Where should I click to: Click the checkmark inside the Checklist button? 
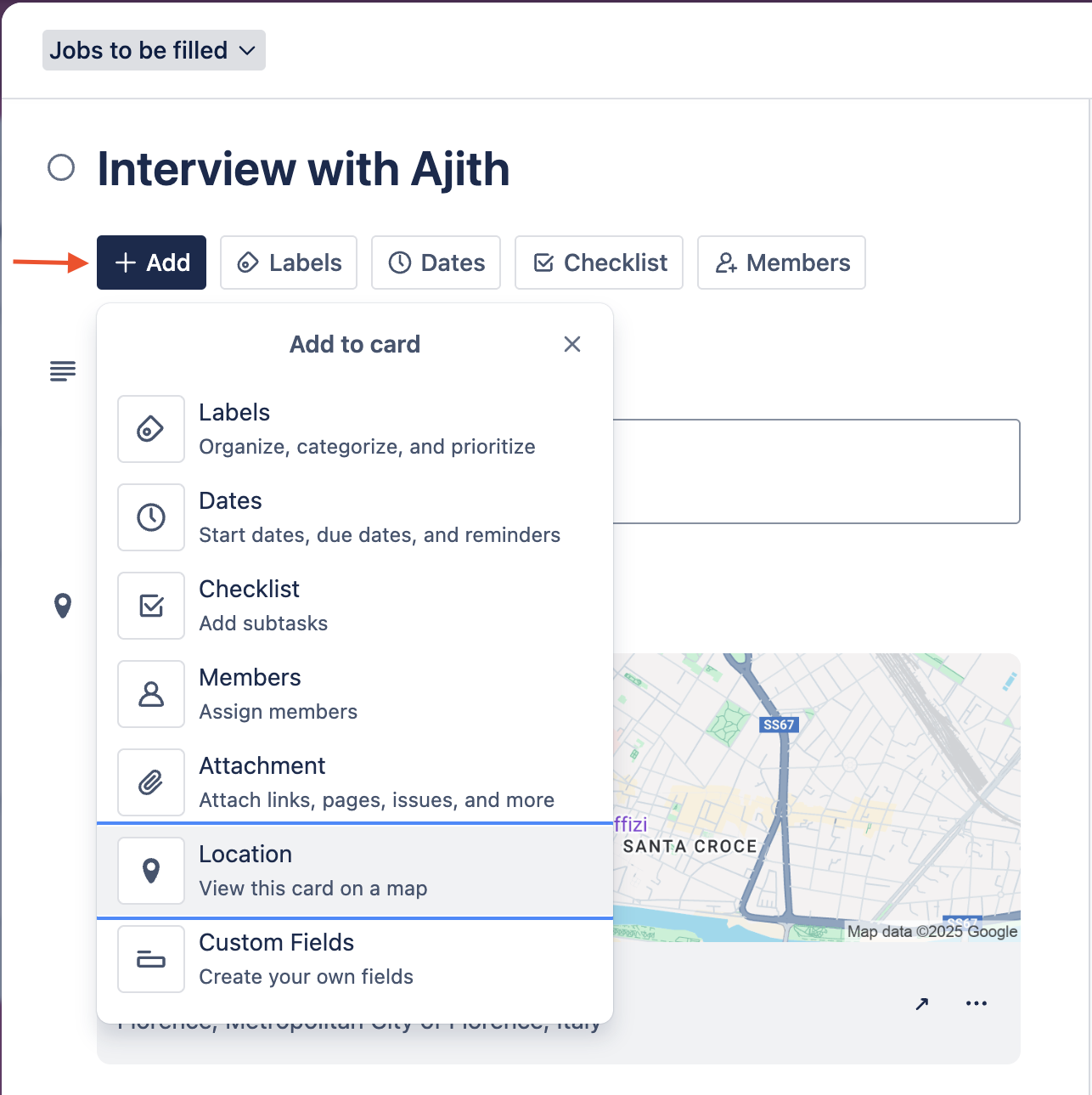[543, 262]
